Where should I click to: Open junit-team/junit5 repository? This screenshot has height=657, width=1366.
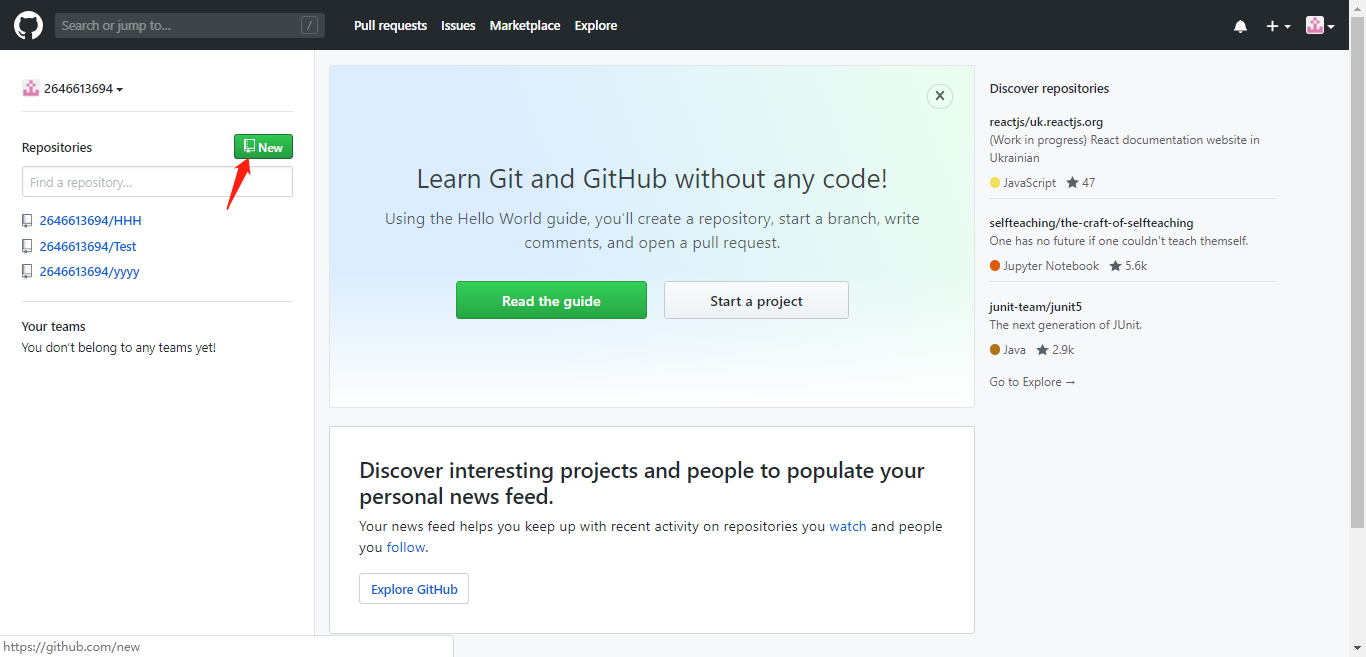(1035, 307)
